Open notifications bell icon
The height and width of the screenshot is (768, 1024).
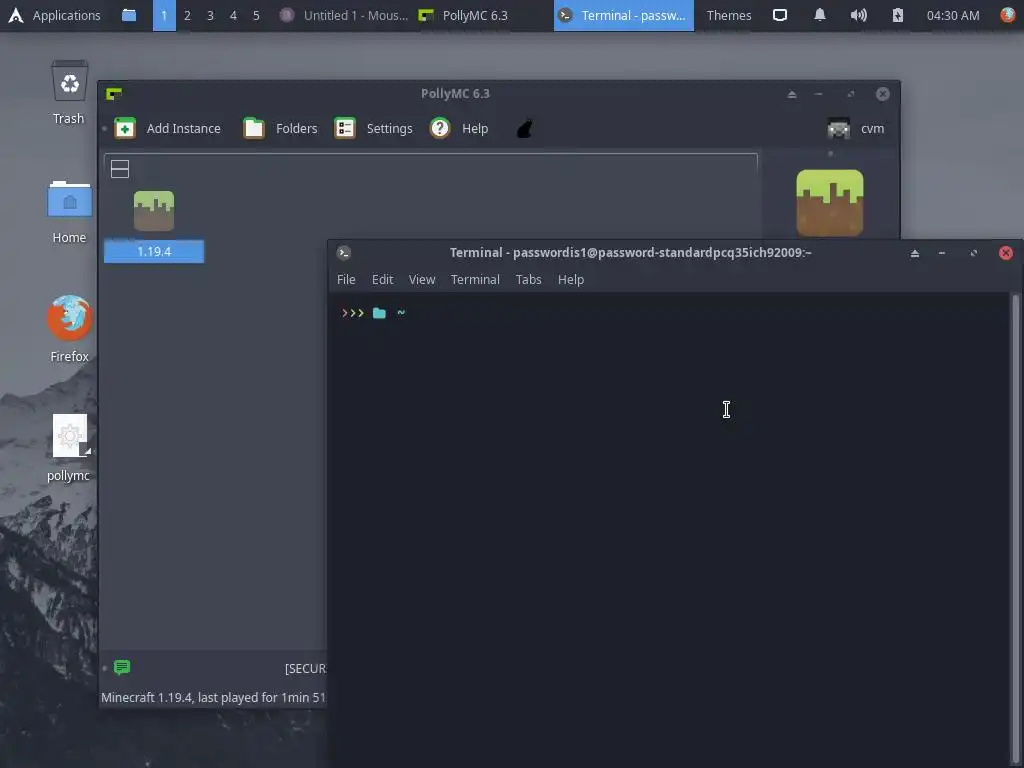pos(820,15)
